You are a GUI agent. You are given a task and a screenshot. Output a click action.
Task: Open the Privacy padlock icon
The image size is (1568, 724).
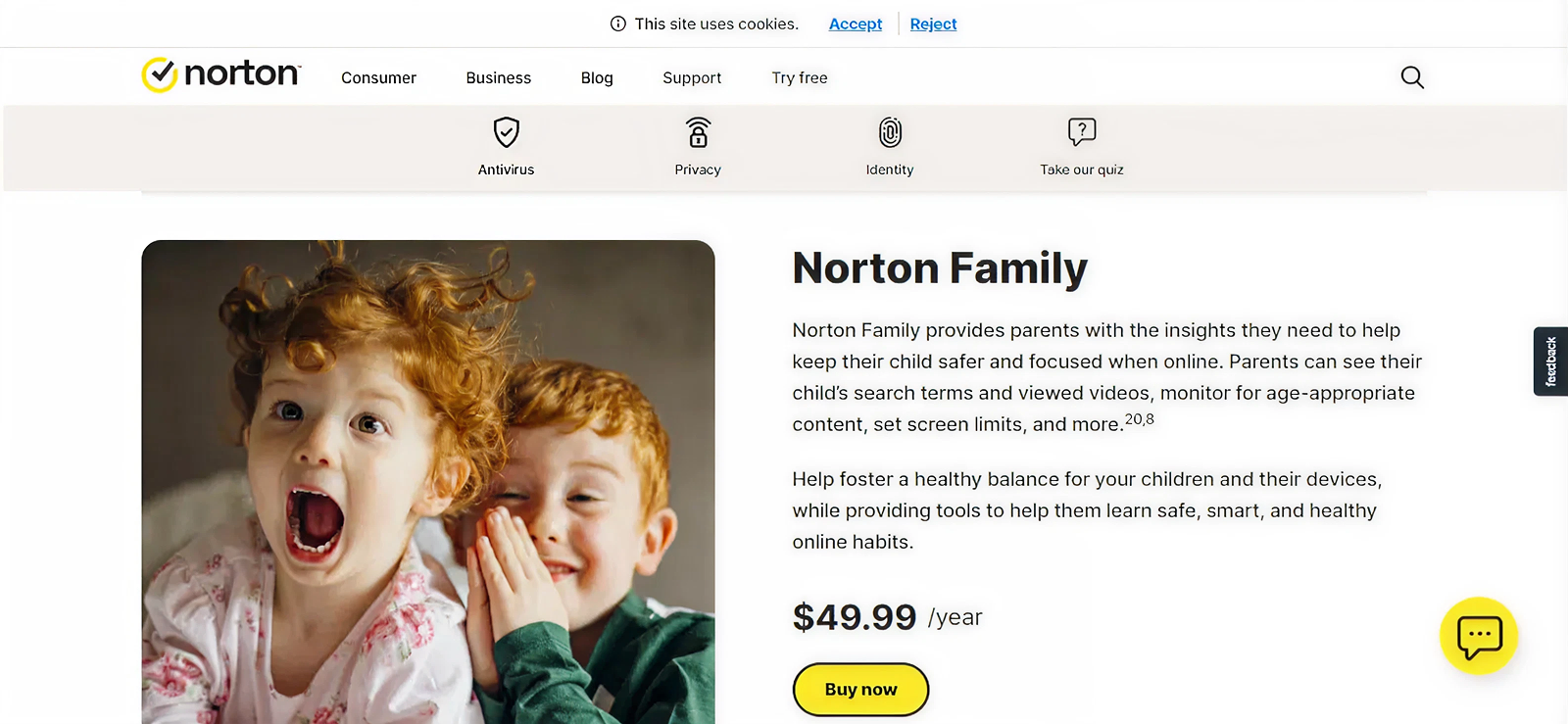pos(698,132)
